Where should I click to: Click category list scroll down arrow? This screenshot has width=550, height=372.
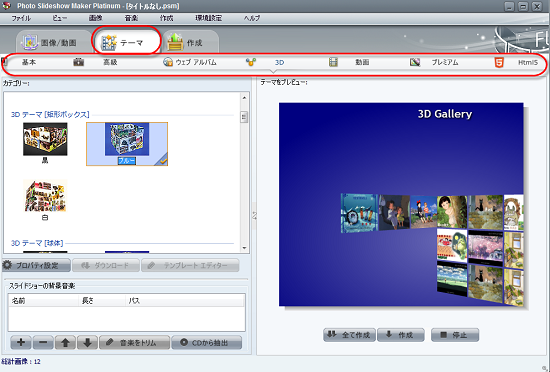(x=244, y=248)
